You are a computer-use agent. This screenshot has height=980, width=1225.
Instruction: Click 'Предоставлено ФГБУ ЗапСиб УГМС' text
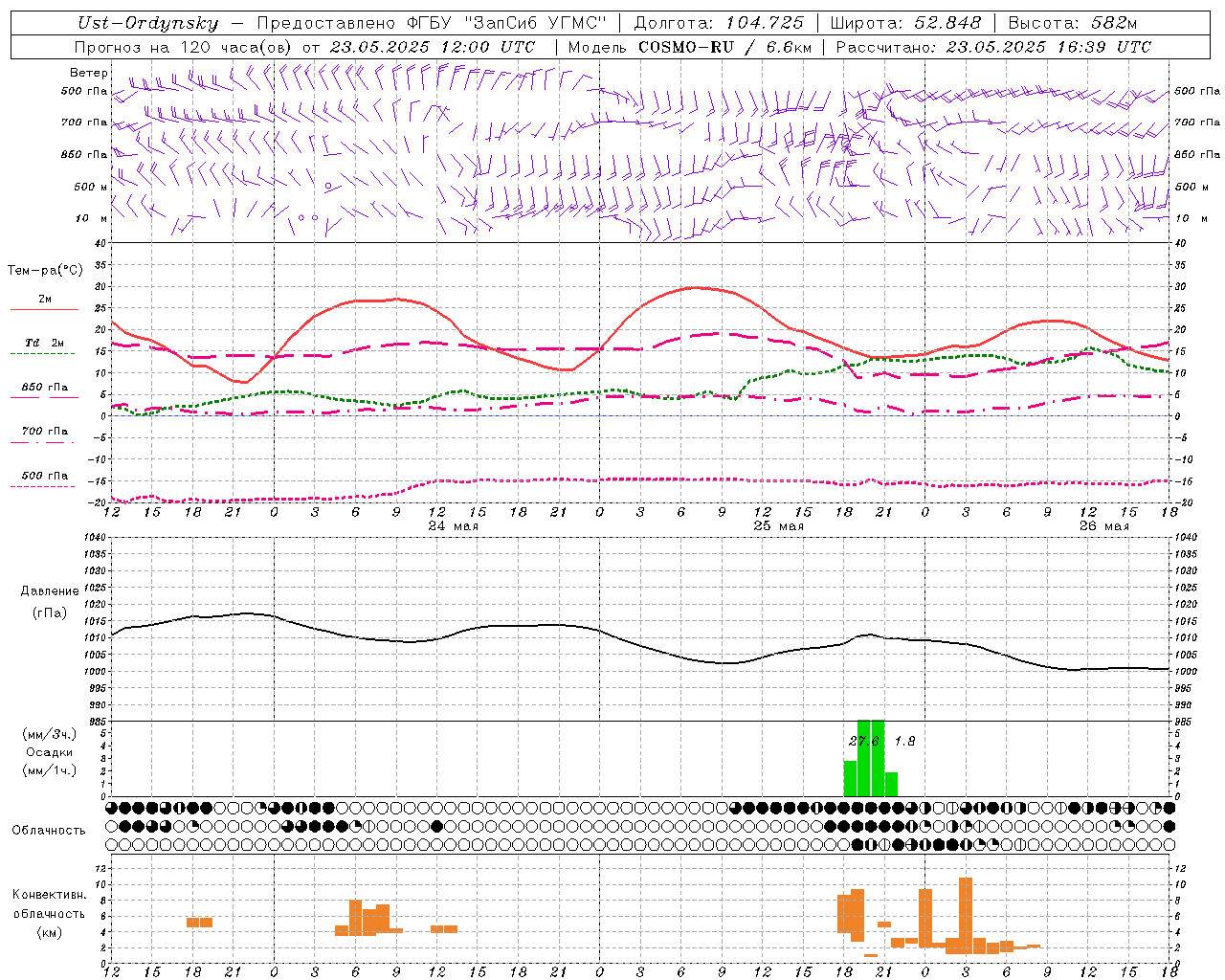pos(432,23)
